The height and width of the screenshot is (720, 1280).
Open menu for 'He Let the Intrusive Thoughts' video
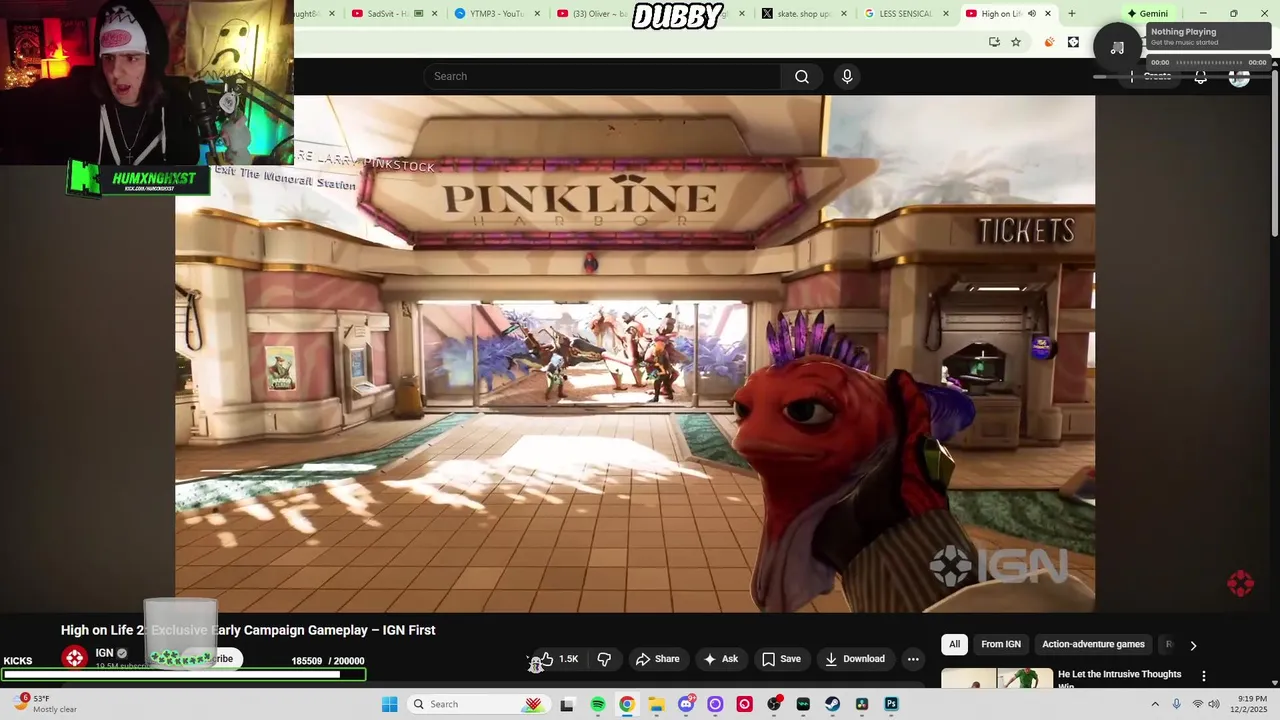(1204, 676)
